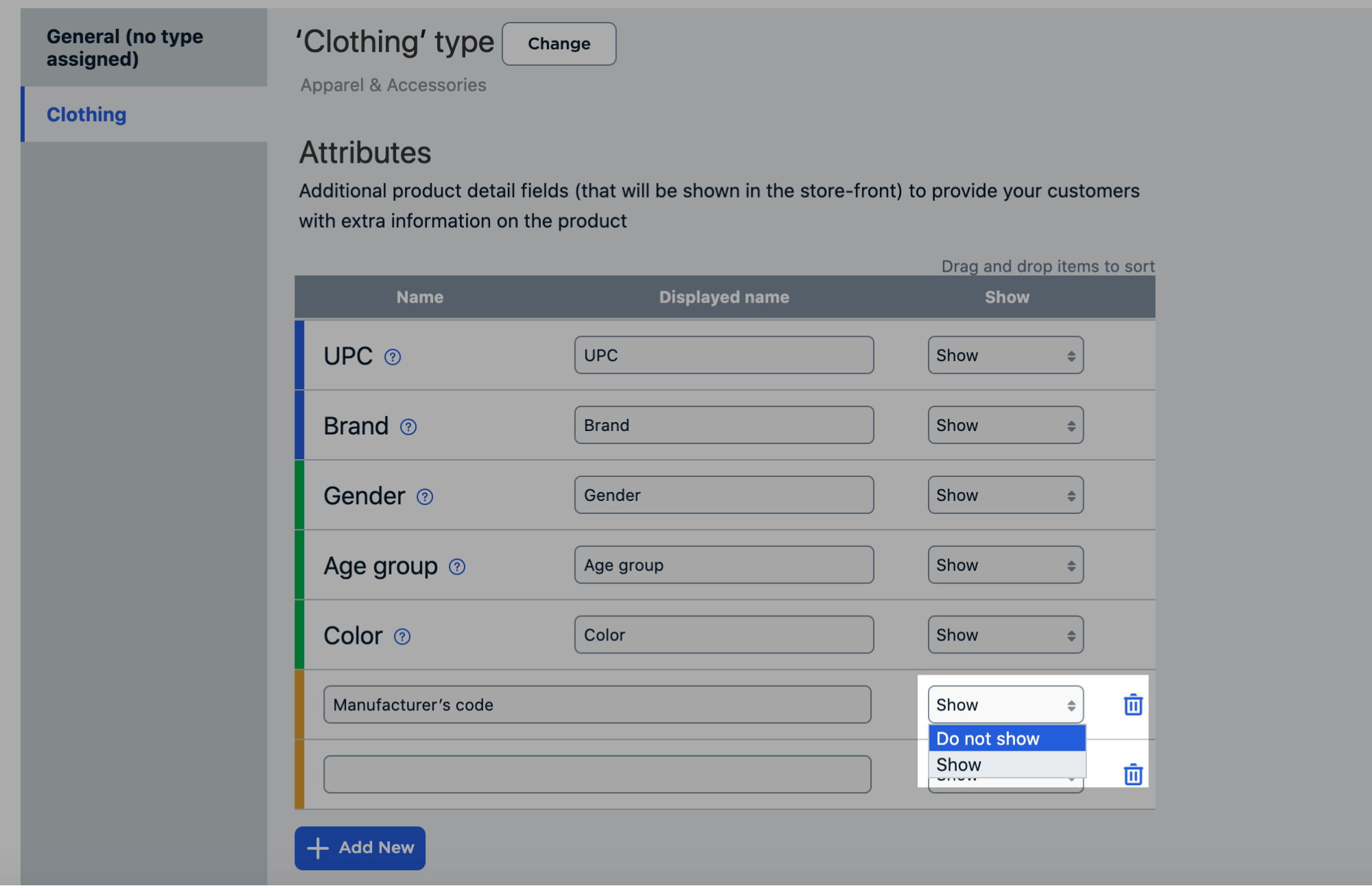Expand the UPC Show dropdown menu
This screenshot has height=886, width=1372.
pyautogui.click(x=1003, y=355)
